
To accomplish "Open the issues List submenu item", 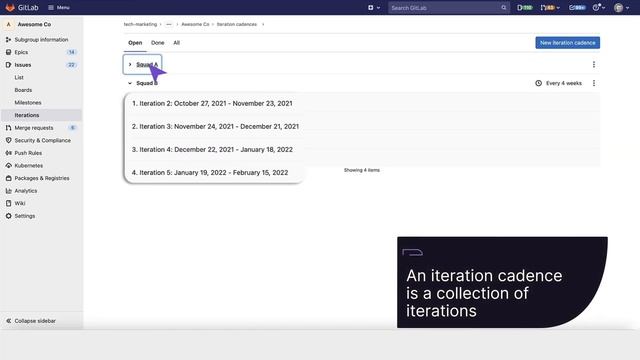I will [x=19, y=78].
